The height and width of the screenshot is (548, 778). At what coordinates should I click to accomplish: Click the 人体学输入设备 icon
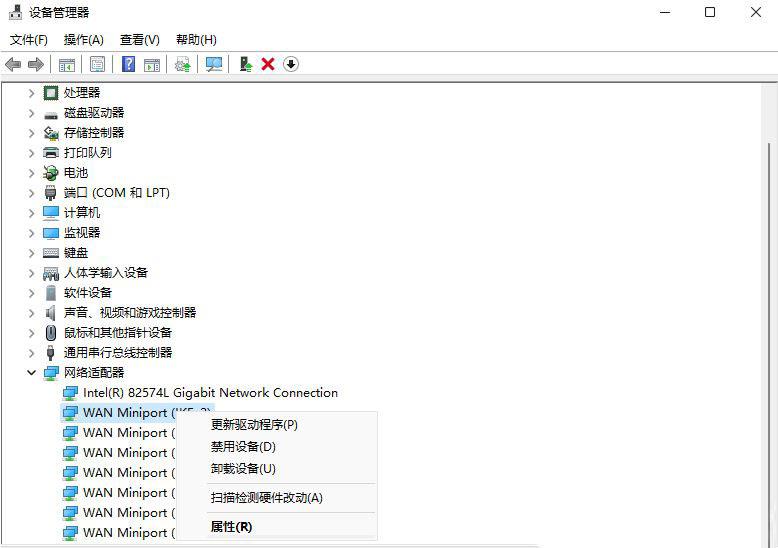coord(51,273)
